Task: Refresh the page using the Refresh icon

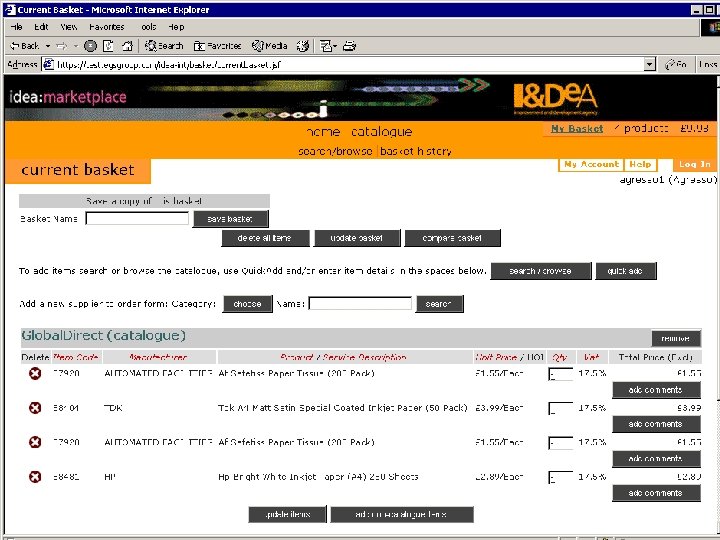Action: (x=108, y=46)
